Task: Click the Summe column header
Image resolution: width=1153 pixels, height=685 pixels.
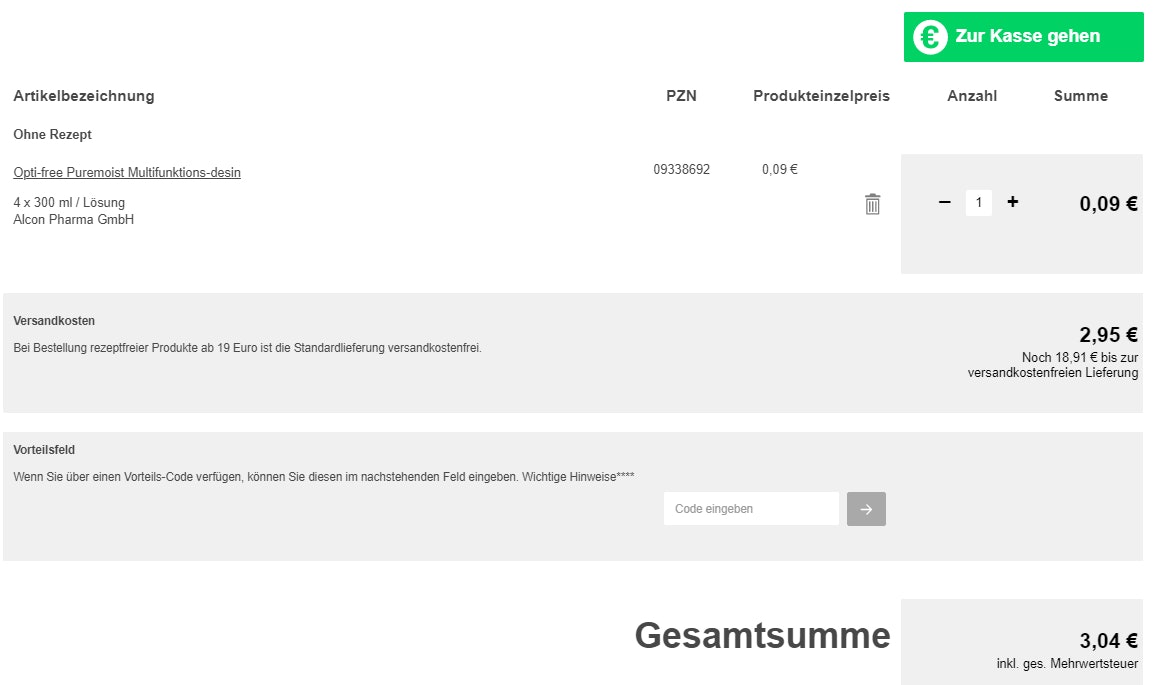Action: [x=1080, y=96]
